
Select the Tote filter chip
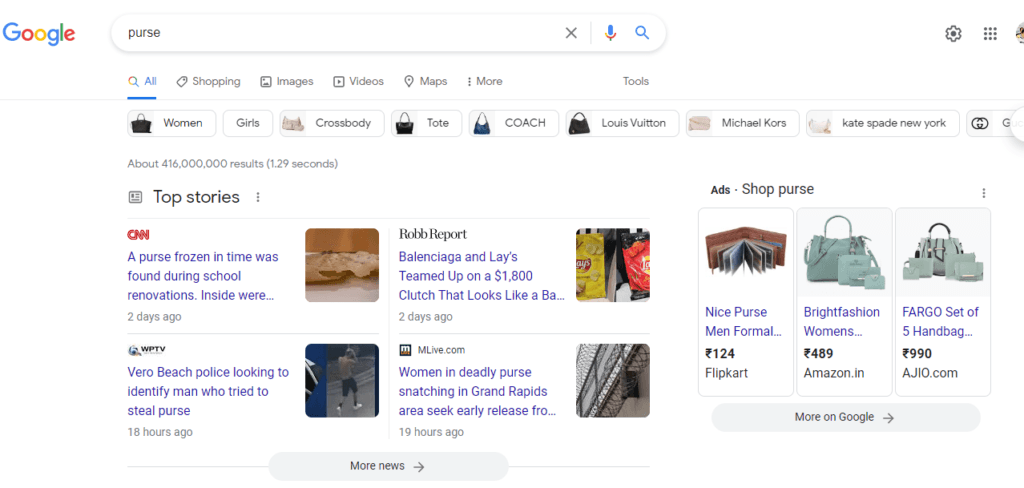[426, 123]
